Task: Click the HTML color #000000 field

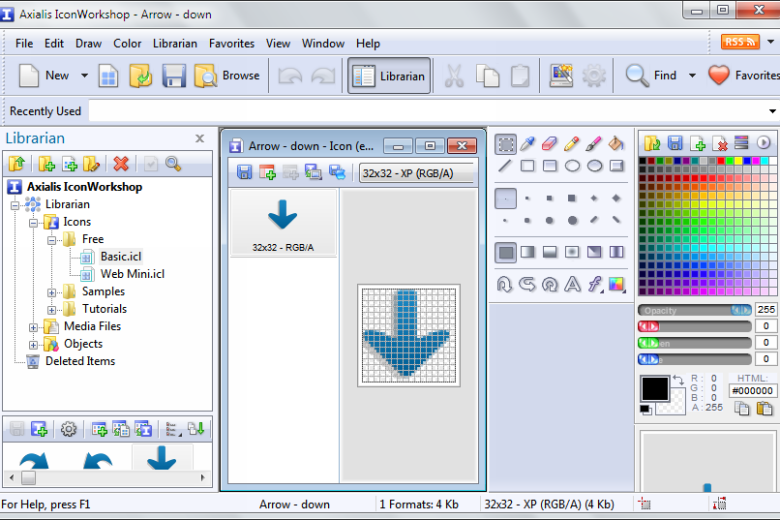Action: (x=753, y=391)
